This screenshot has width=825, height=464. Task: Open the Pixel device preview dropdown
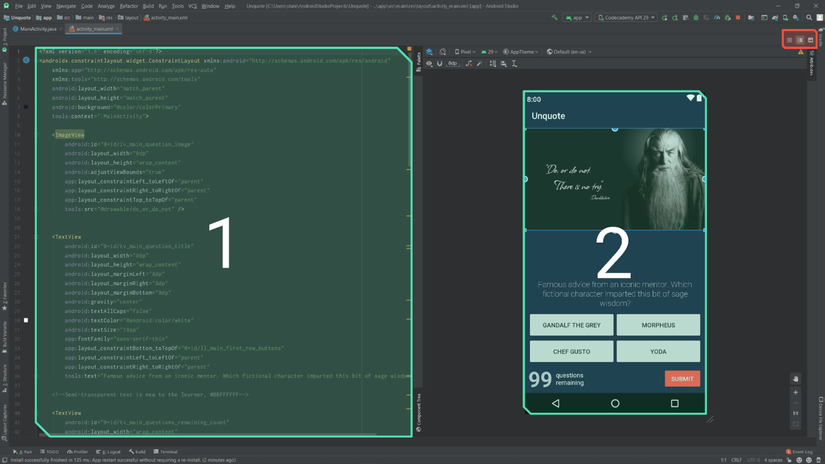tap(465, 52)
